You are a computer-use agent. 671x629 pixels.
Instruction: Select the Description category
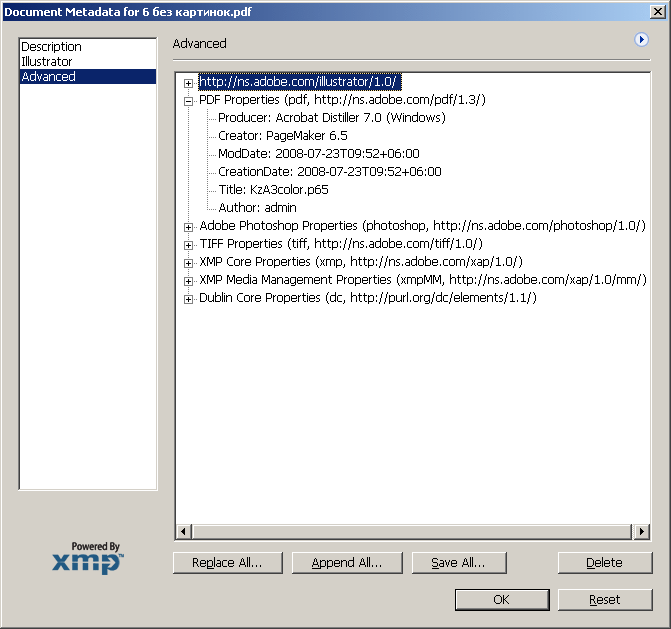88,46
